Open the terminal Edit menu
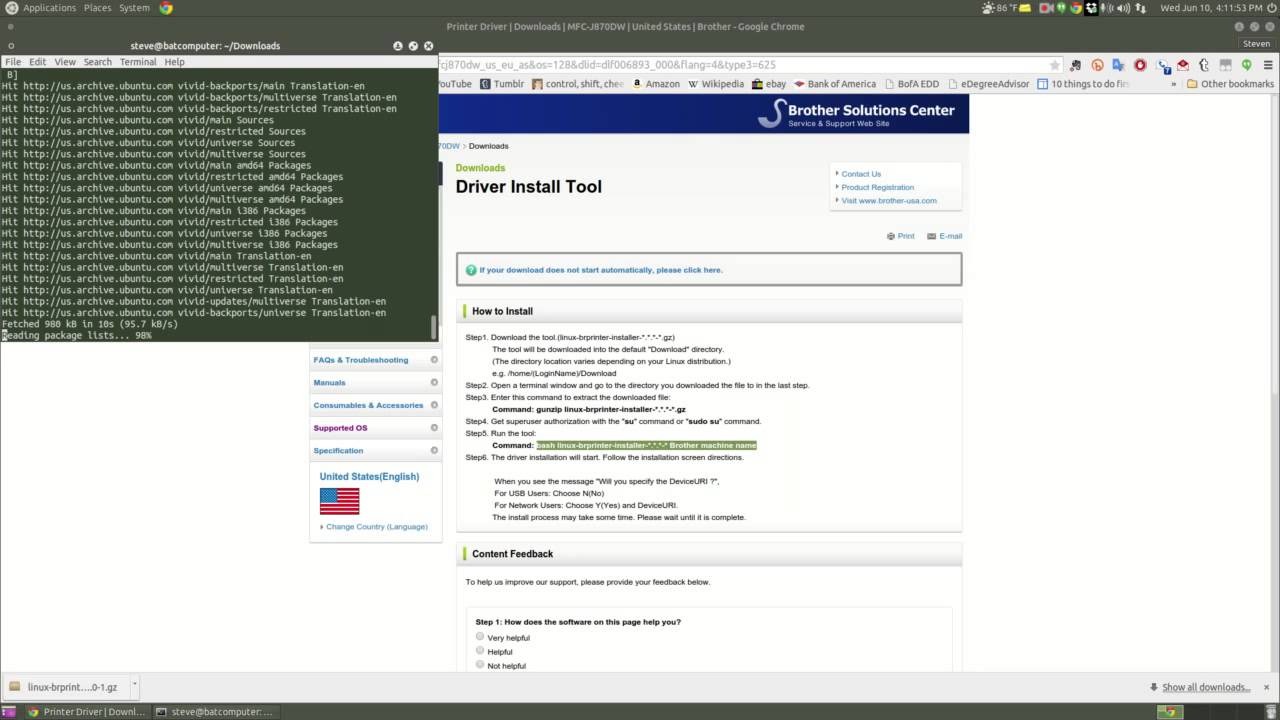Image resolution: width=1280 pixels, height=720 pixels. [37, 62]
